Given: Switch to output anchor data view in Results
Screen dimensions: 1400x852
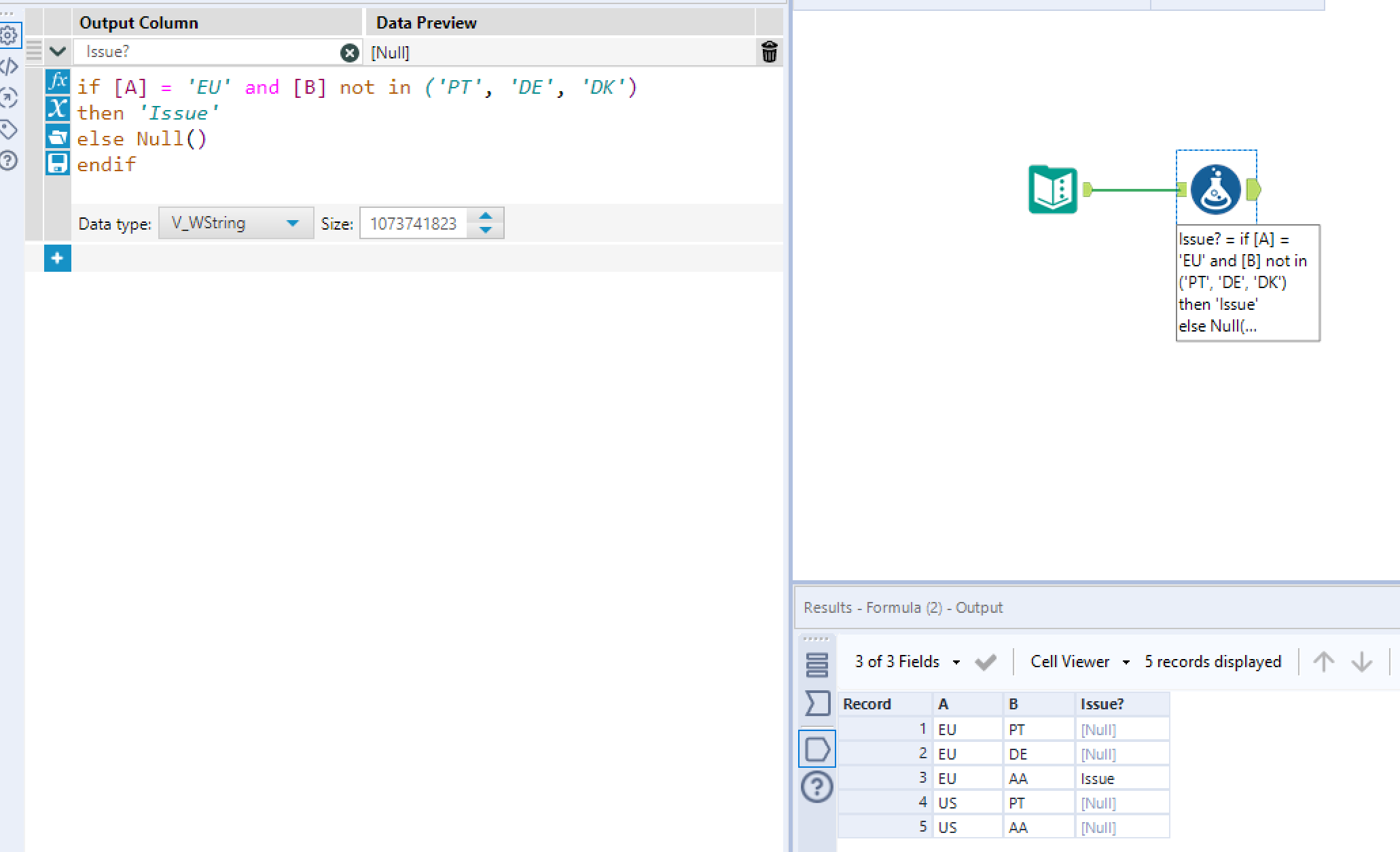Looking at the screenshot, I should 817,749.
